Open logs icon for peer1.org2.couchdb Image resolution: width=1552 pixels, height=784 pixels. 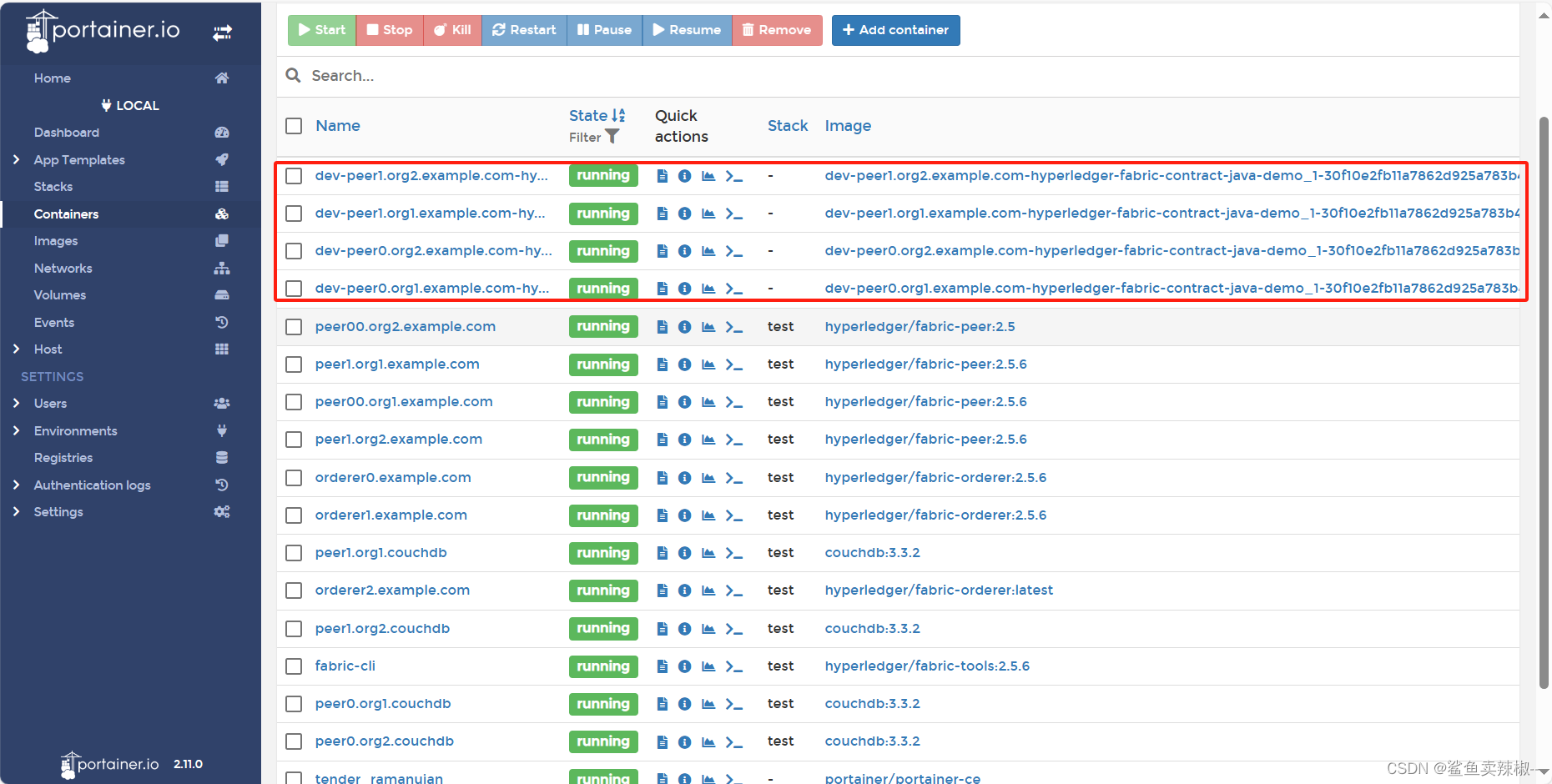pyautogui.click(x=663, y=629)
